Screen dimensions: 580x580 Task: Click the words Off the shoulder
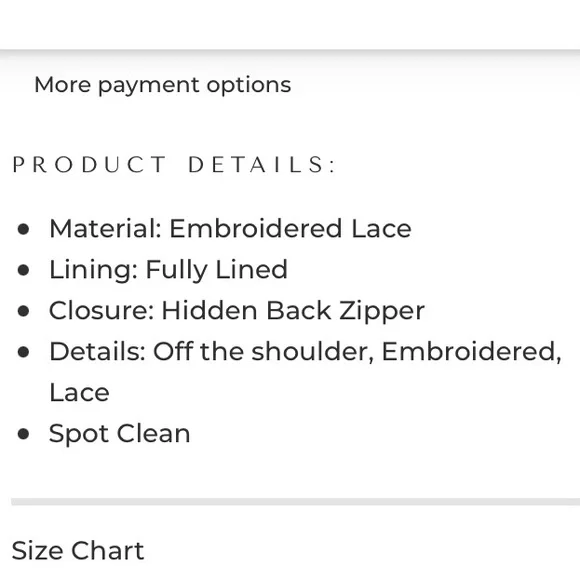pyautogui.click(x=263, y=351)
